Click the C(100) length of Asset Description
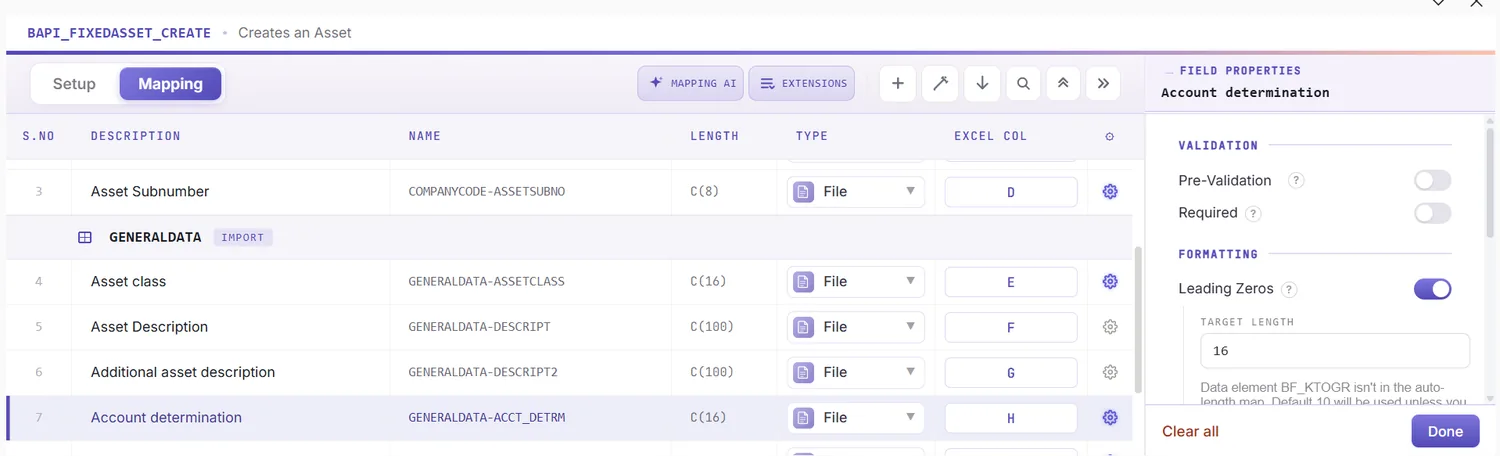The image size is (1500, 456). (x=712, y=327)
